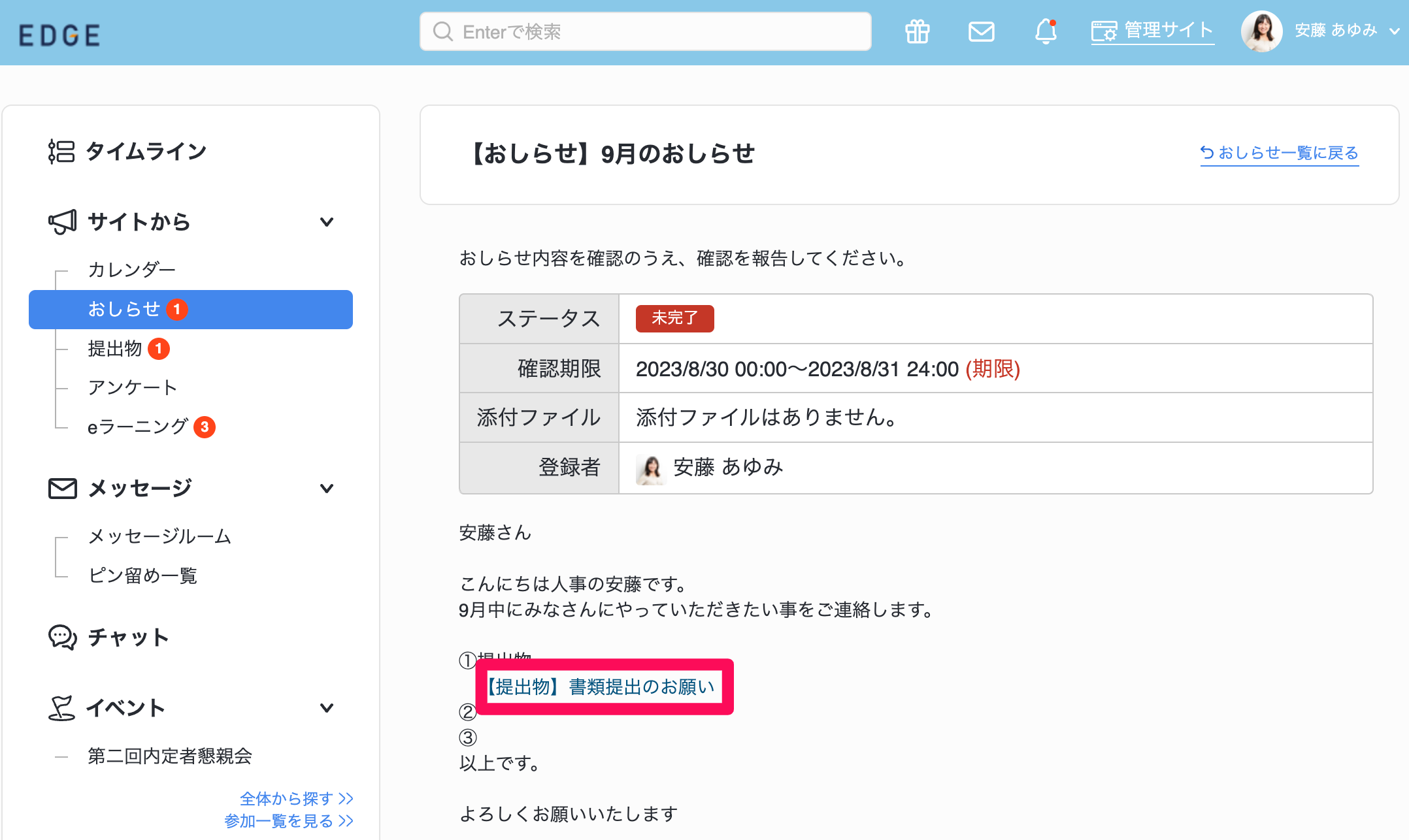The height and width of the screenshot is (840, 1409).
Task: Return via おしらせ一覧に戻る link
Action: [x=1280, y=153]
